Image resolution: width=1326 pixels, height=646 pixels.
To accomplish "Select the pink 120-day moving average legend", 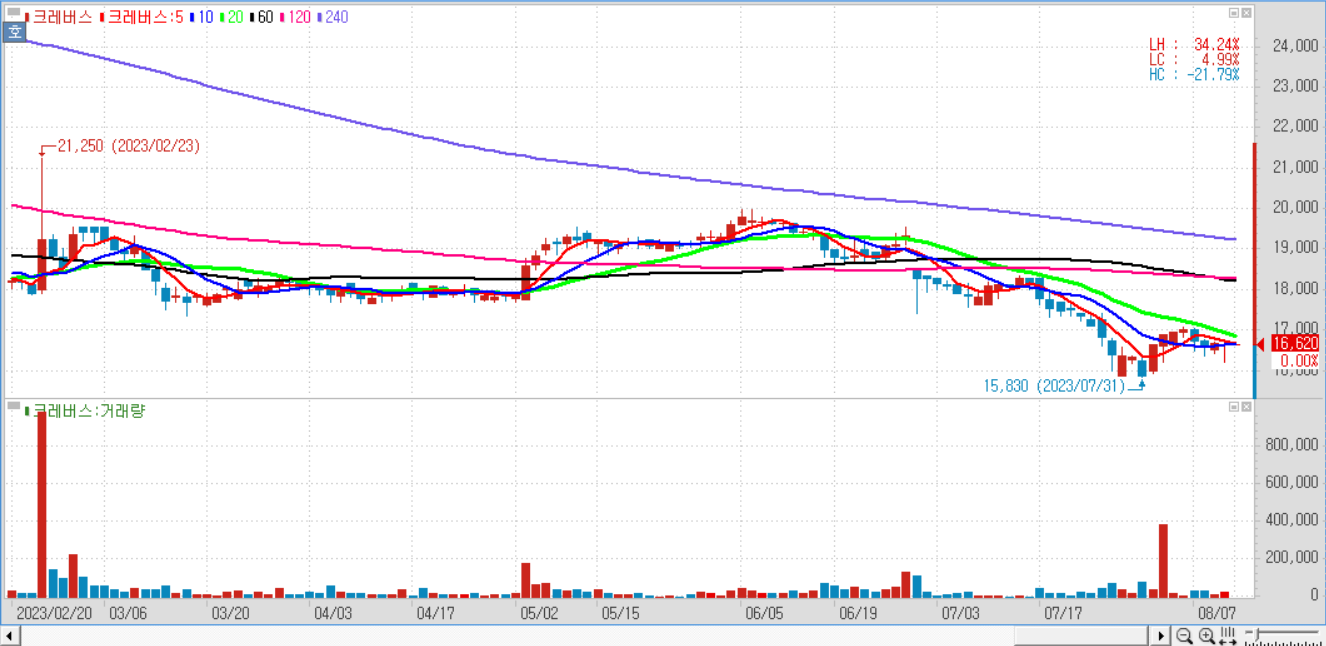I will [296, 17].
